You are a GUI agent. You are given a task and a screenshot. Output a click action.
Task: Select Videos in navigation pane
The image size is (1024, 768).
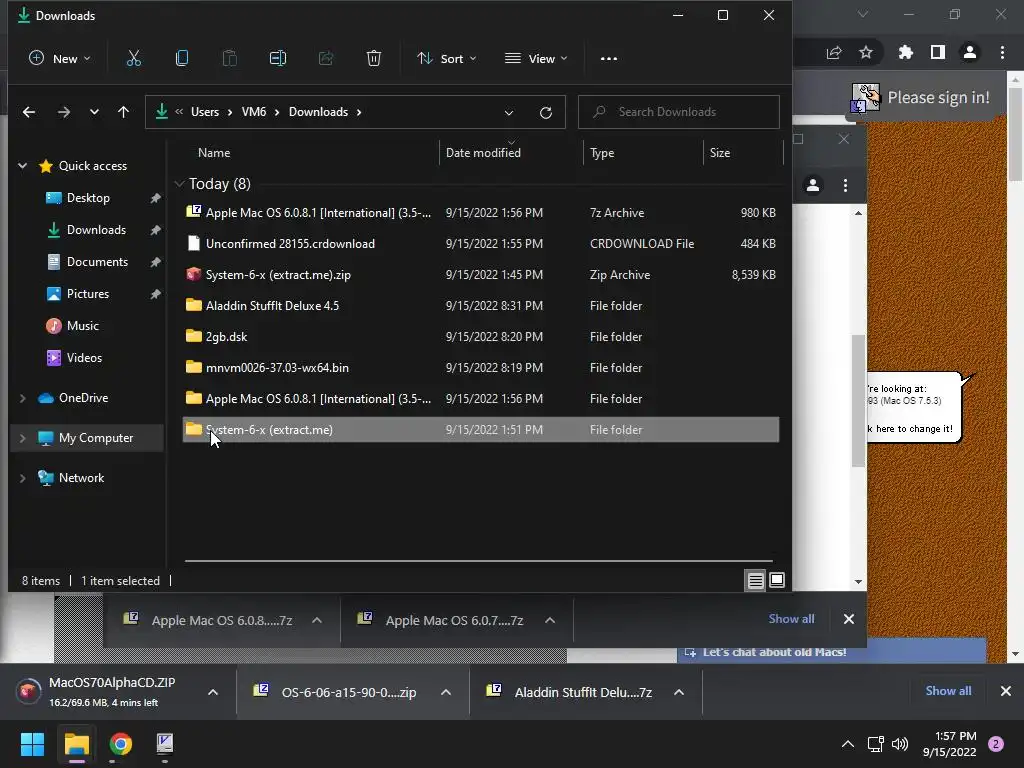pyautogui.click(x=84, y=358)
